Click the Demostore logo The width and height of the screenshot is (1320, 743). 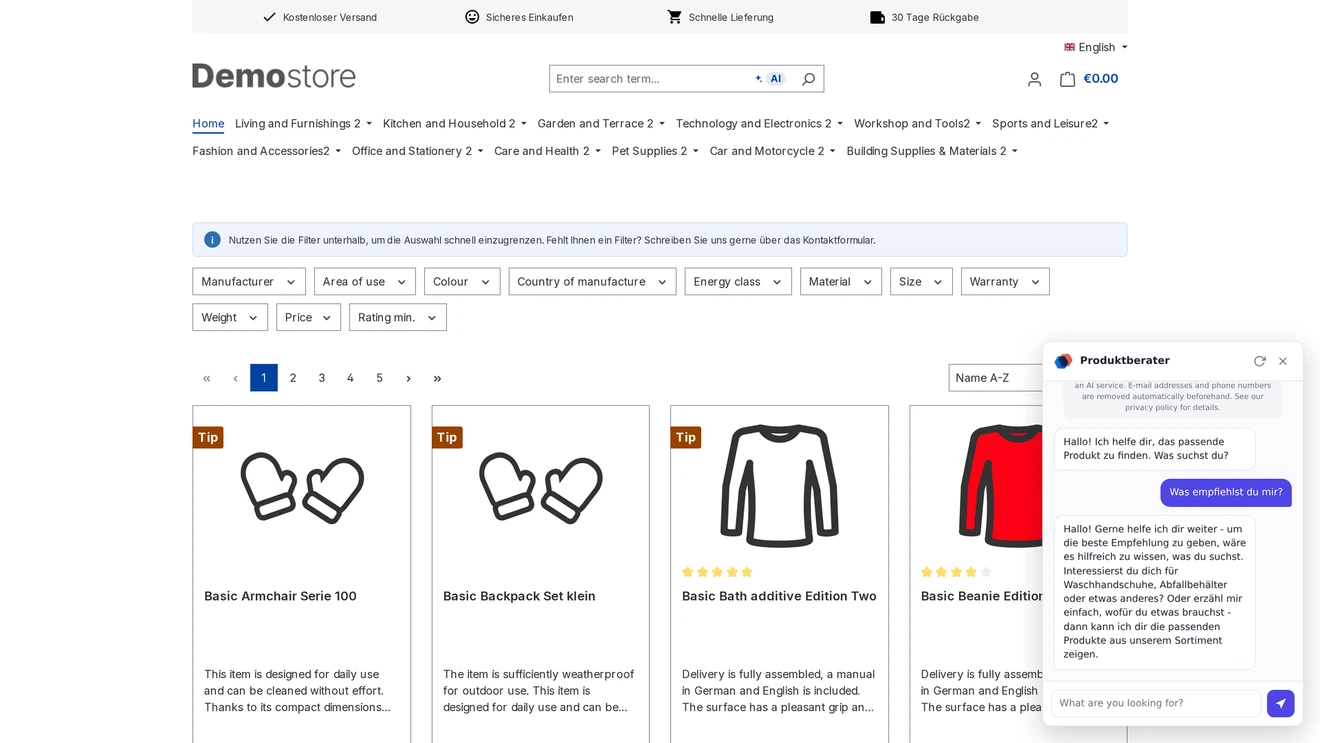274,76
